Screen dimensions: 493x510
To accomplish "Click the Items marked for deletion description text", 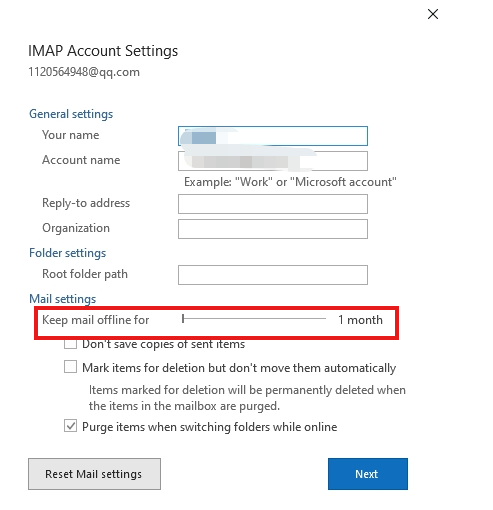I will pos(247,398).
